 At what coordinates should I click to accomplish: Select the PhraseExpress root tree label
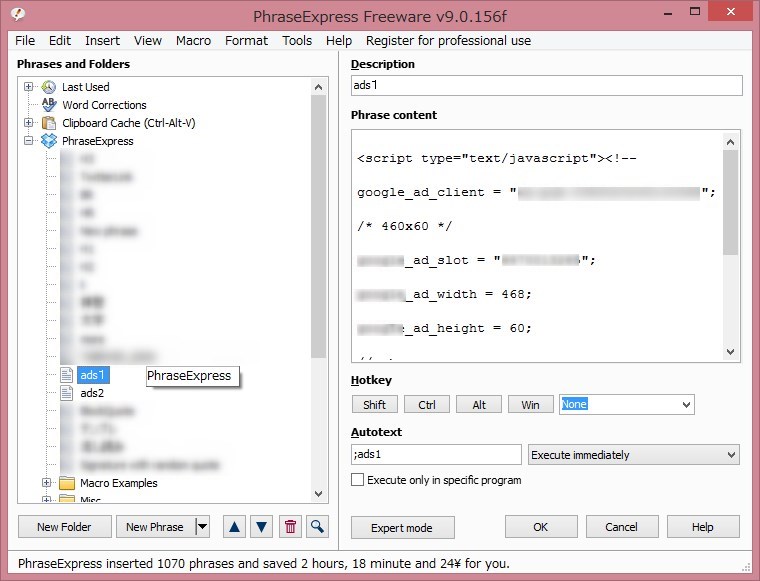(x=98, y=141)
